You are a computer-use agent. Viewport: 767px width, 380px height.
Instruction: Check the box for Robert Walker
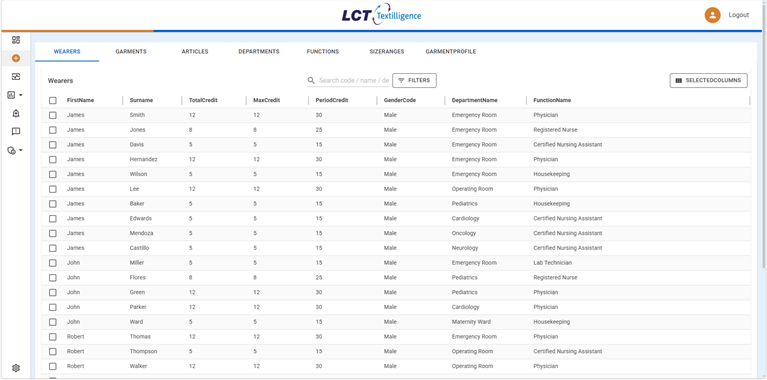click(53, 366)
